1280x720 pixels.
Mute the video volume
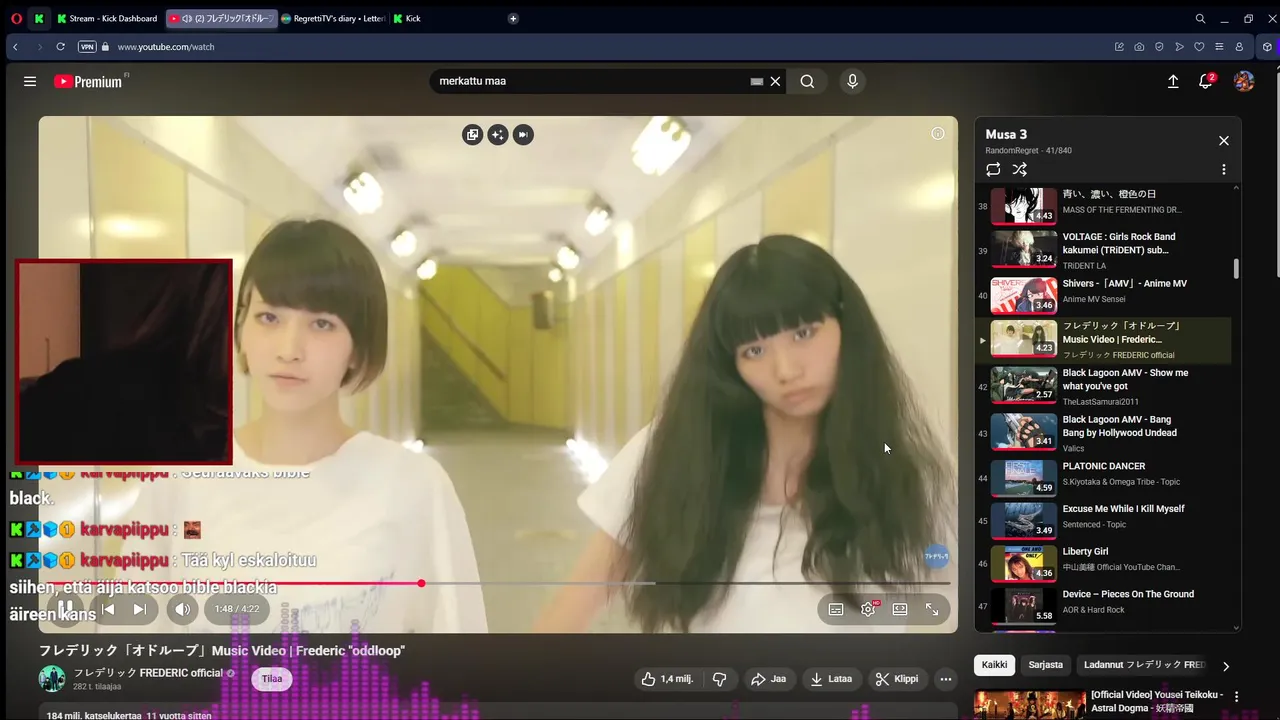pyautogui.click(x=182, y=609)
